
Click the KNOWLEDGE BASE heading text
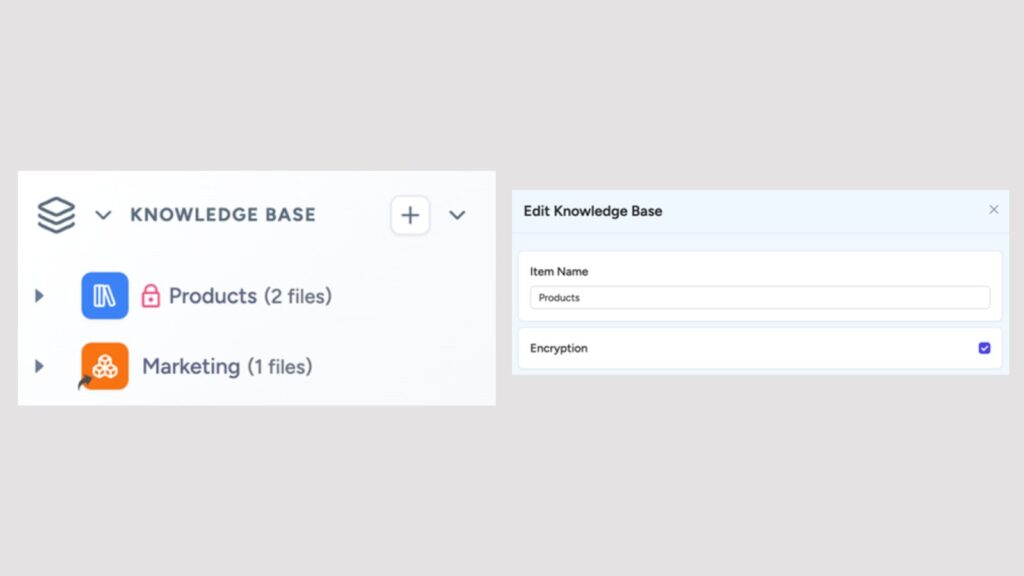tap(223, 215)
